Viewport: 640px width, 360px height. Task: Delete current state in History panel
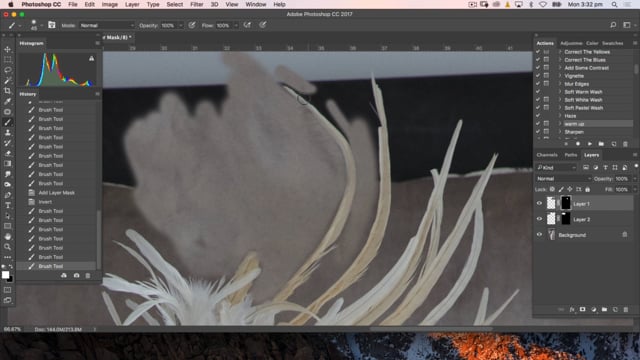(88, 276)
